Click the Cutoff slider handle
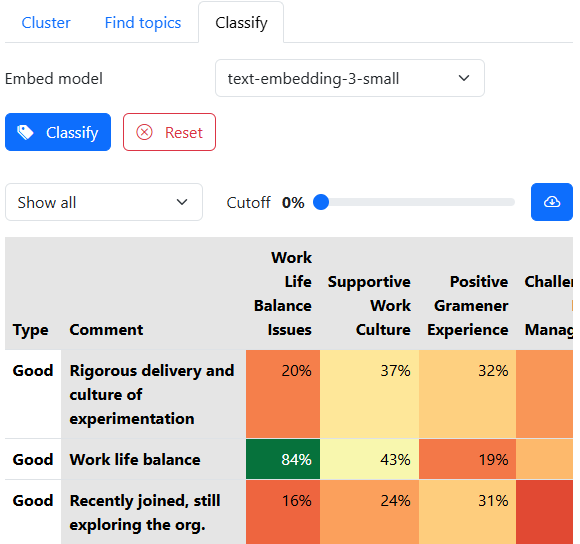 [321, 202]
